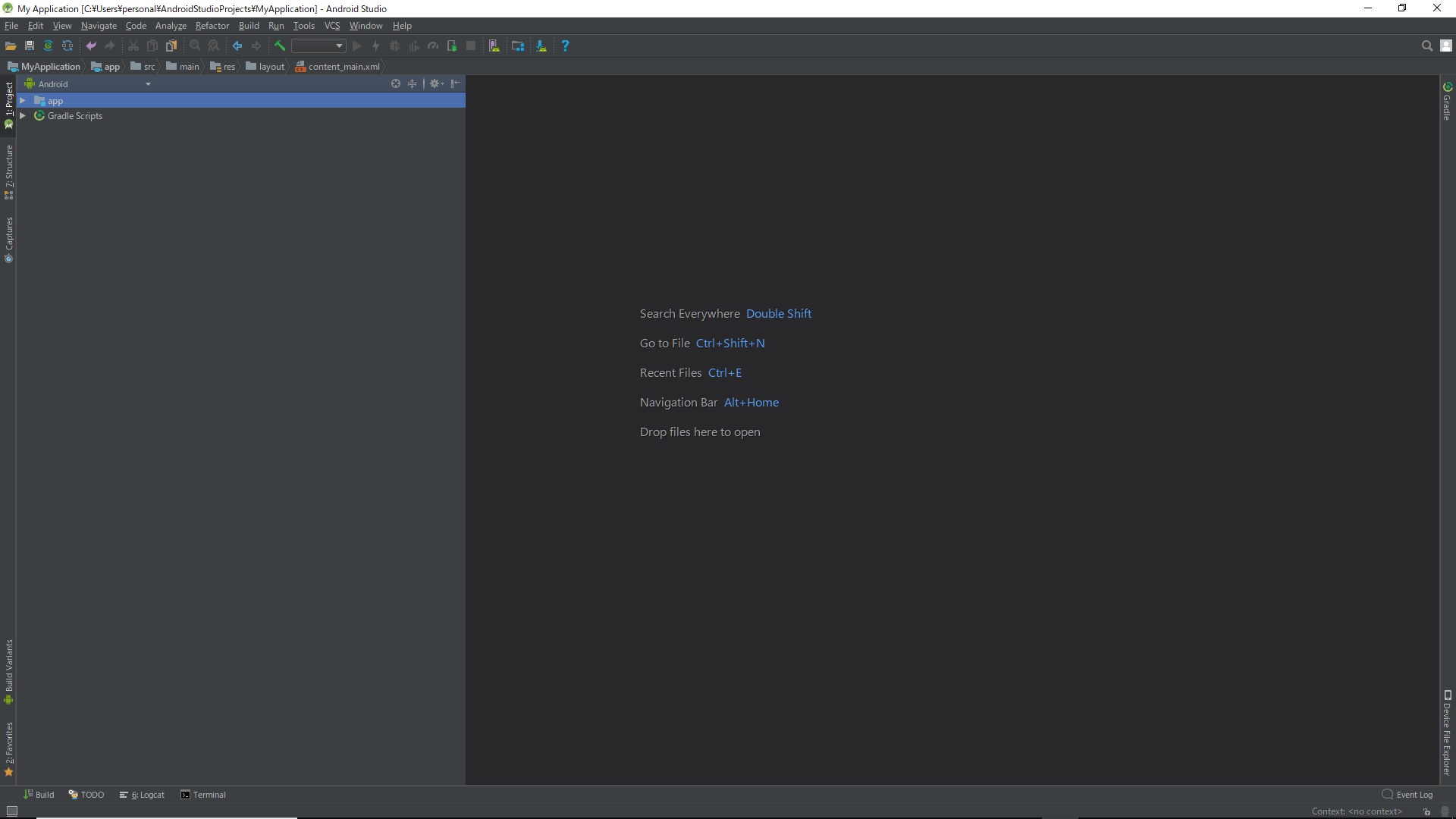The width and height of the screenshot is (1456, 819).
Task: Toggle the Device File Explorer side tab
Action: 1447,733
